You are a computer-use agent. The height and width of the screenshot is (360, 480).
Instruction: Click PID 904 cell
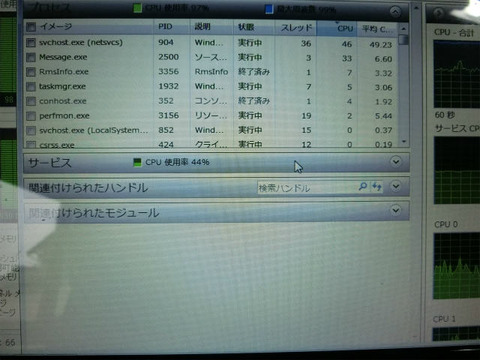[x=166, y=42]
